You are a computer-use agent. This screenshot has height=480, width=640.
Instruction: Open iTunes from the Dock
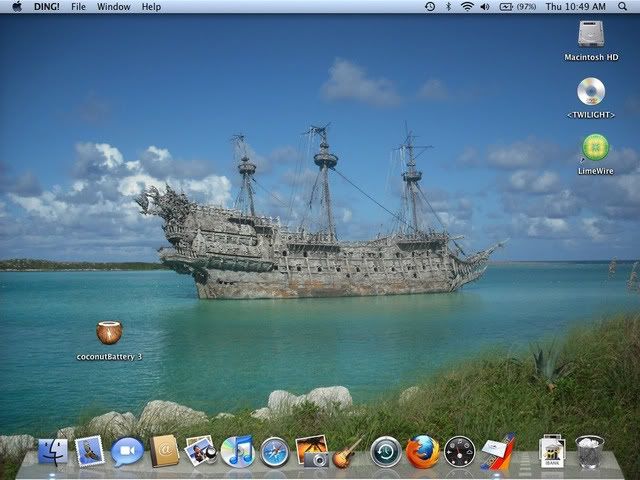click(238, 451)
